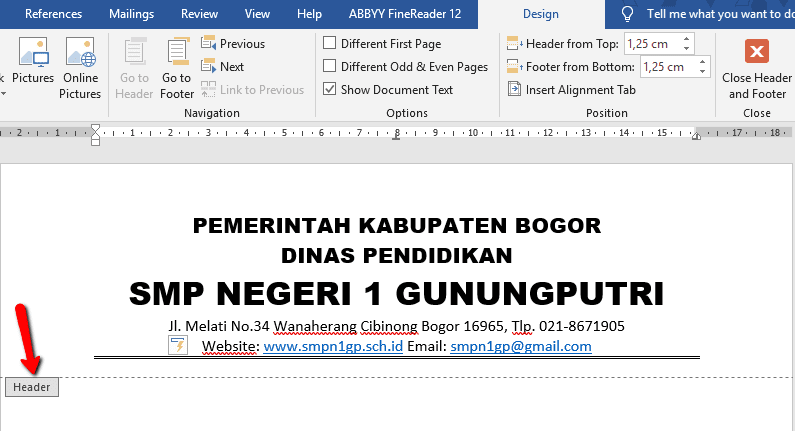The image size is (795, 431).
Task: Increase Footer from Bottom value
Action: (x=702, y=62)
